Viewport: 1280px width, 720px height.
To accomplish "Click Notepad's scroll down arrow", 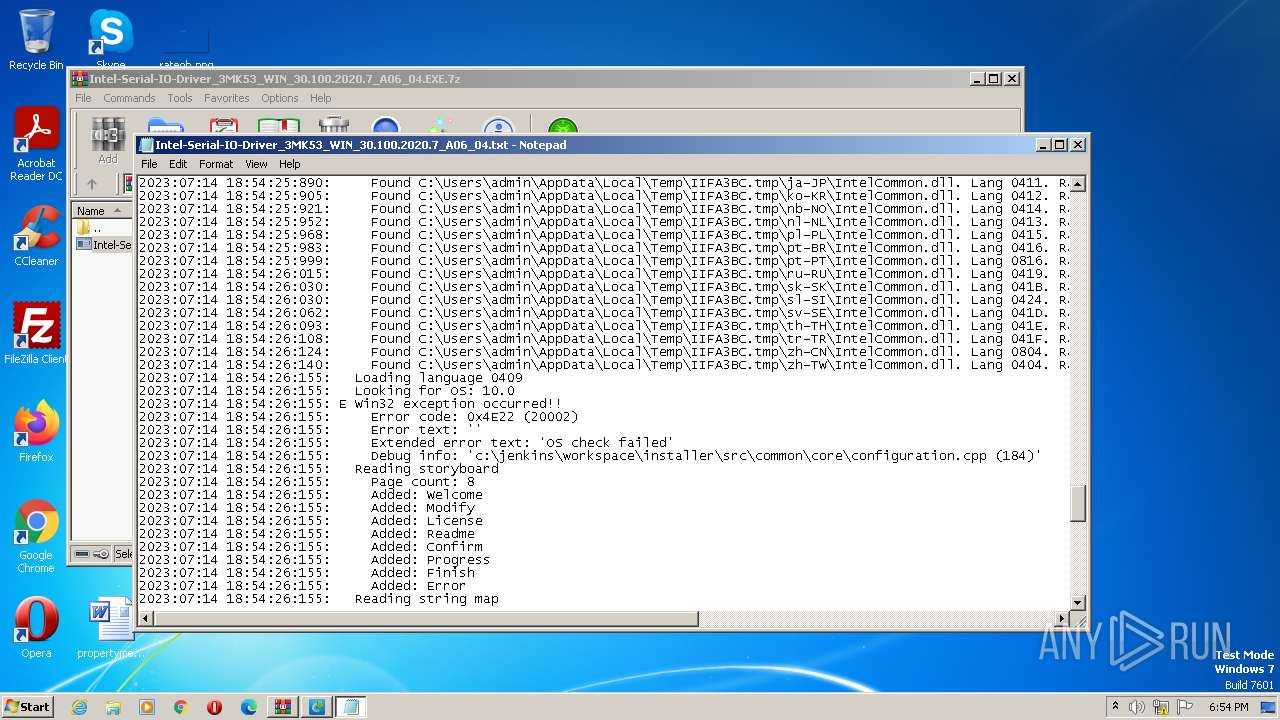I will point(1077,602).
